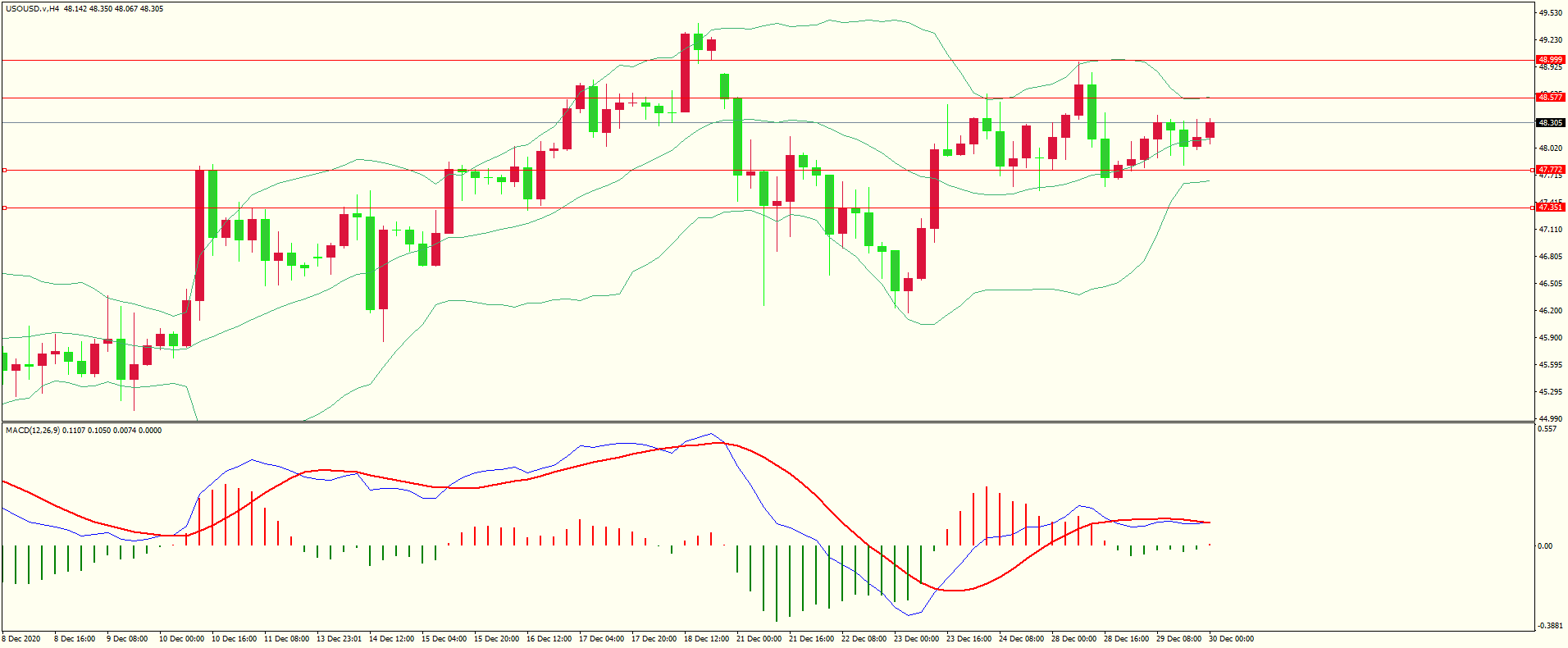Click the 14 Dec 12:00 time label
Image resolution: width=1568 pixels, height=648 pixels.
(391, 639)
